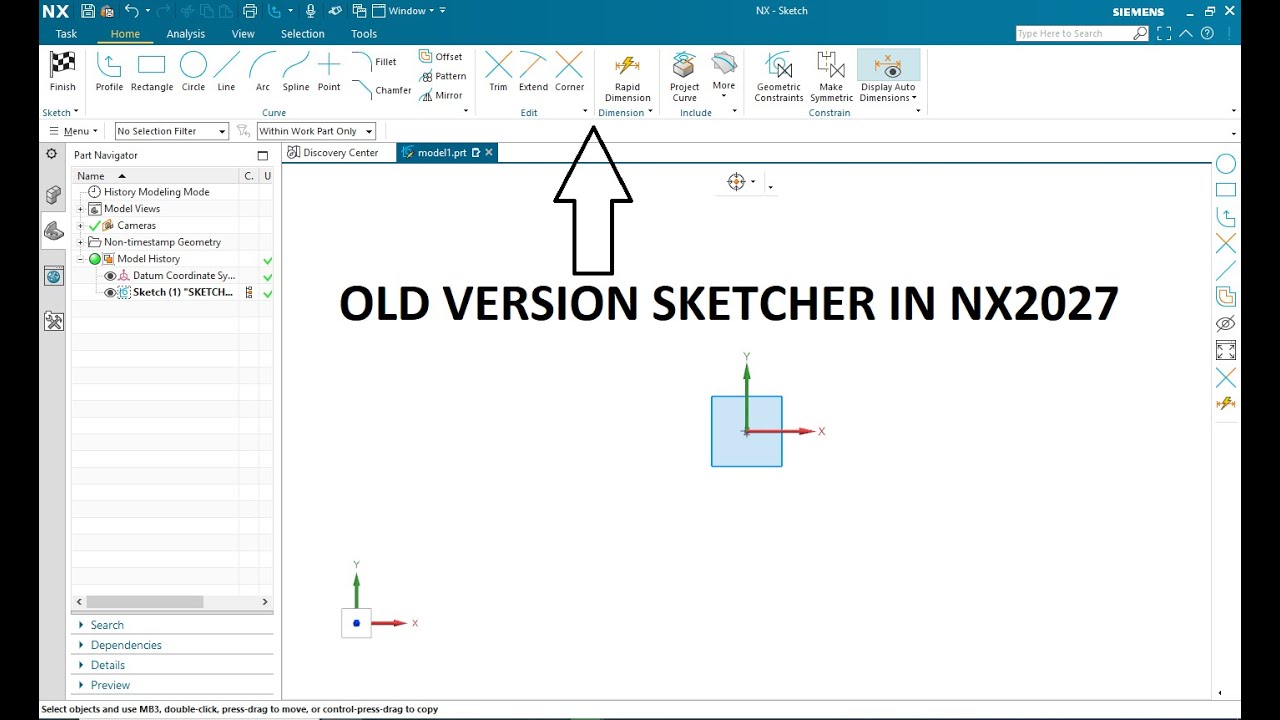
Task: Click the Pattern curve tool
Action: pyautogui.click(x=443, y=76)
